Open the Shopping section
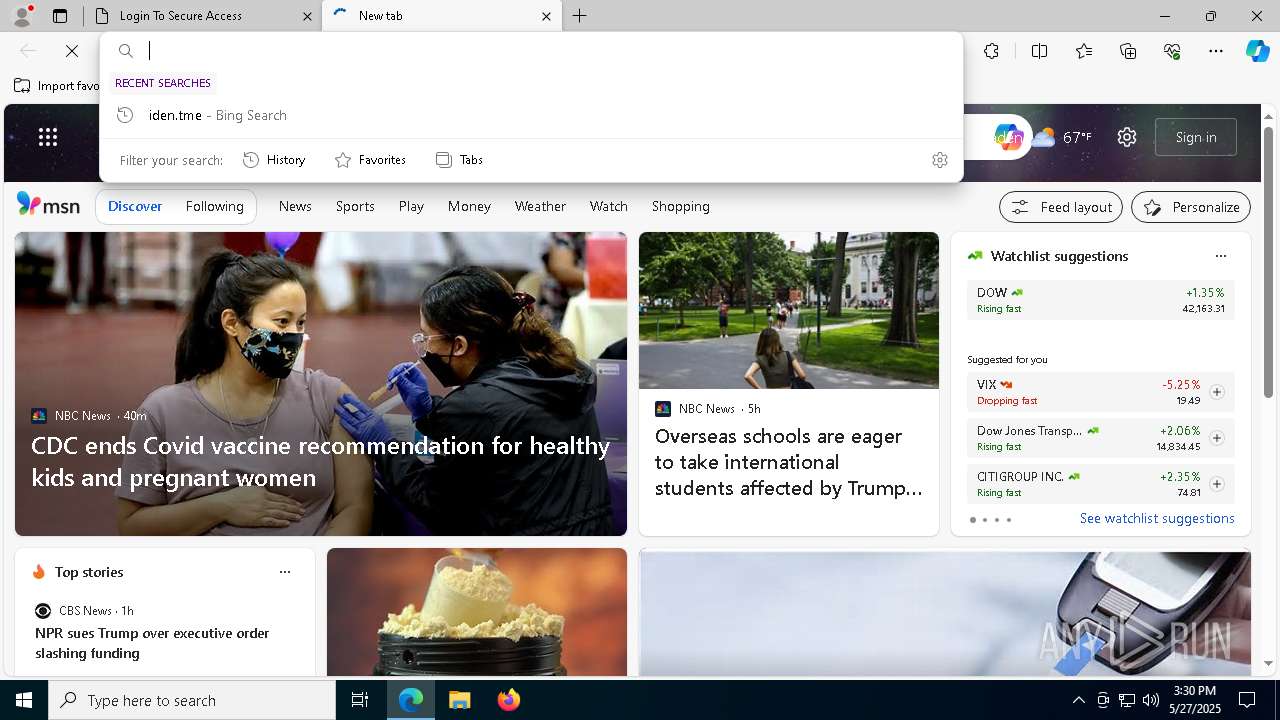Viewport: 1280px width, 720px height. click(x=681, y=206)
